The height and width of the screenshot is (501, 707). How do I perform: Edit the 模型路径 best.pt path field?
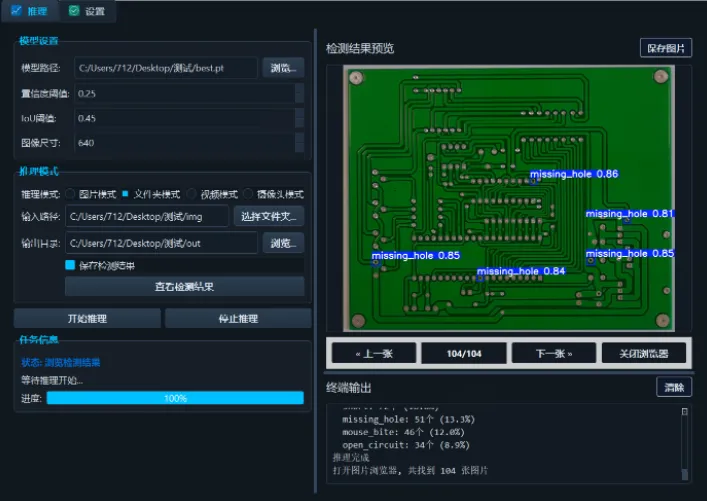pos(165,68)
